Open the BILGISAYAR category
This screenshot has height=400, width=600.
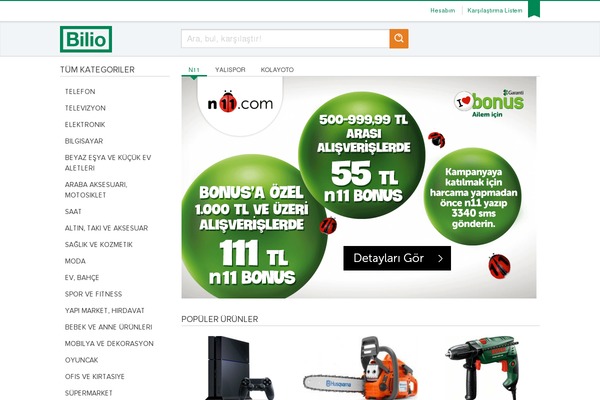click(x=84, y=141)
